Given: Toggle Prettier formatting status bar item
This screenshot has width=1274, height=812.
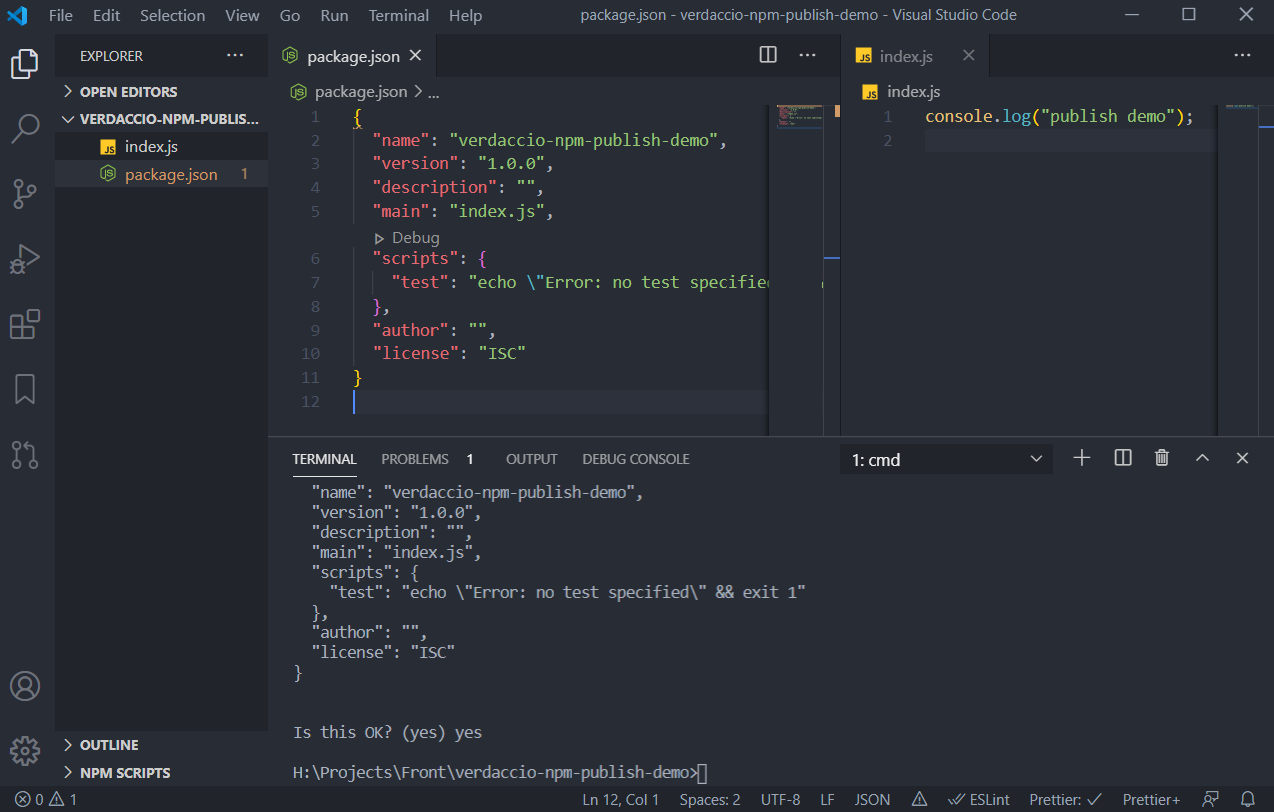Looking at the screenshot, I should (x=1066, y=799).
